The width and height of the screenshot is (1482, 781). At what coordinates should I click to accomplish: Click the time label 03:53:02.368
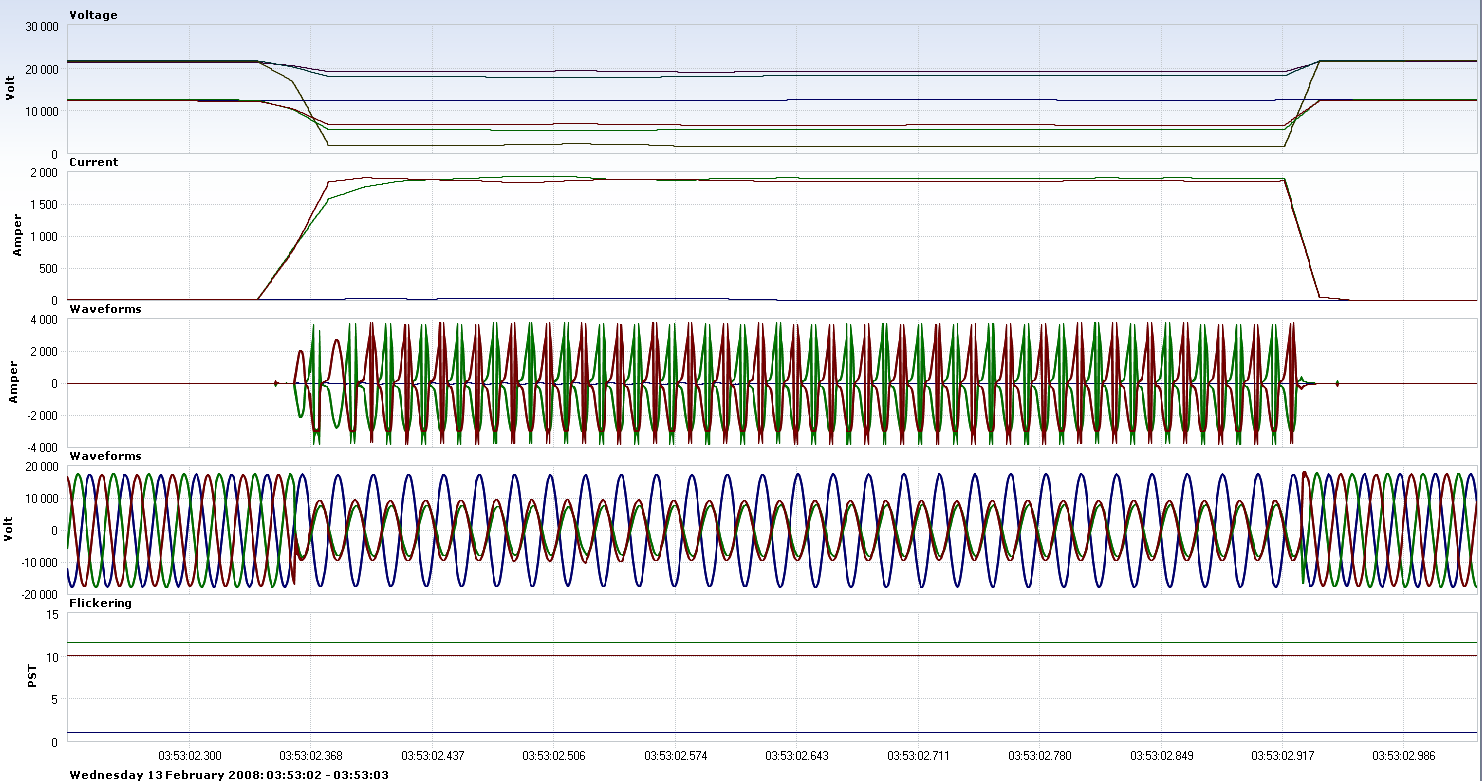pos(311,756)
